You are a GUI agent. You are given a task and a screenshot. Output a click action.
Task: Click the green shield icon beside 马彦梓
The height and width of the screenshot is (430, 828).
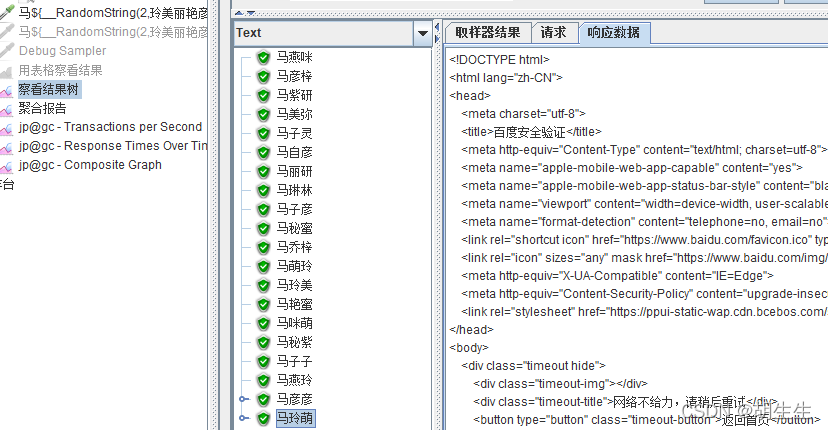pyautogui.click(x=264, y=76)
